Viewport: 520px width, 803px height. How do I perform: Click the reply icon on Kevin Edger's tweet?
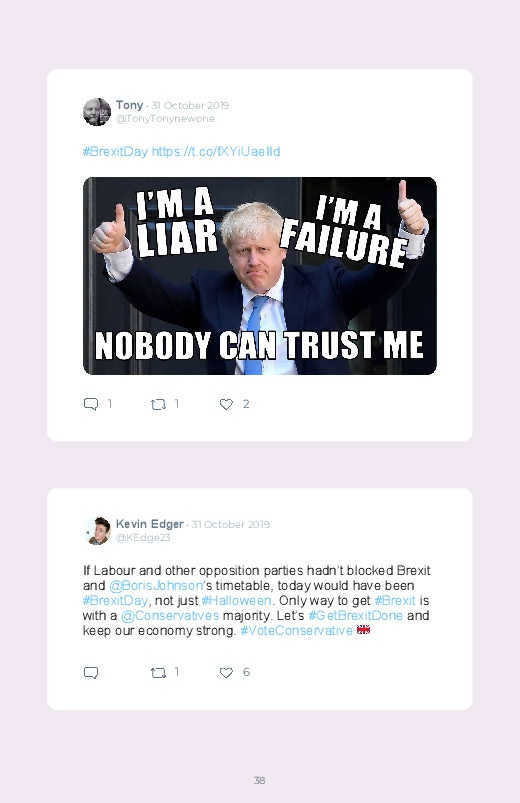point(91,672)
